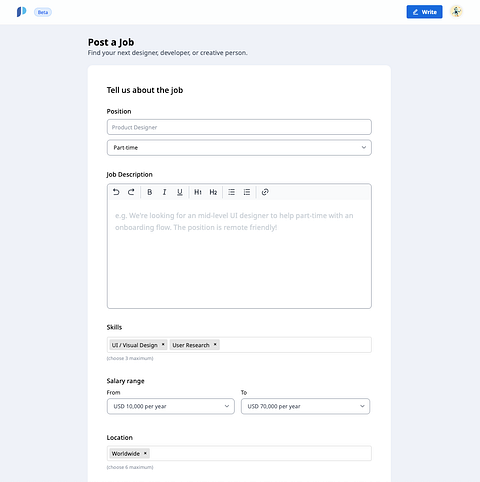480x482 pixels.
Task: Insert a numbered list
Action: [247, 192]
